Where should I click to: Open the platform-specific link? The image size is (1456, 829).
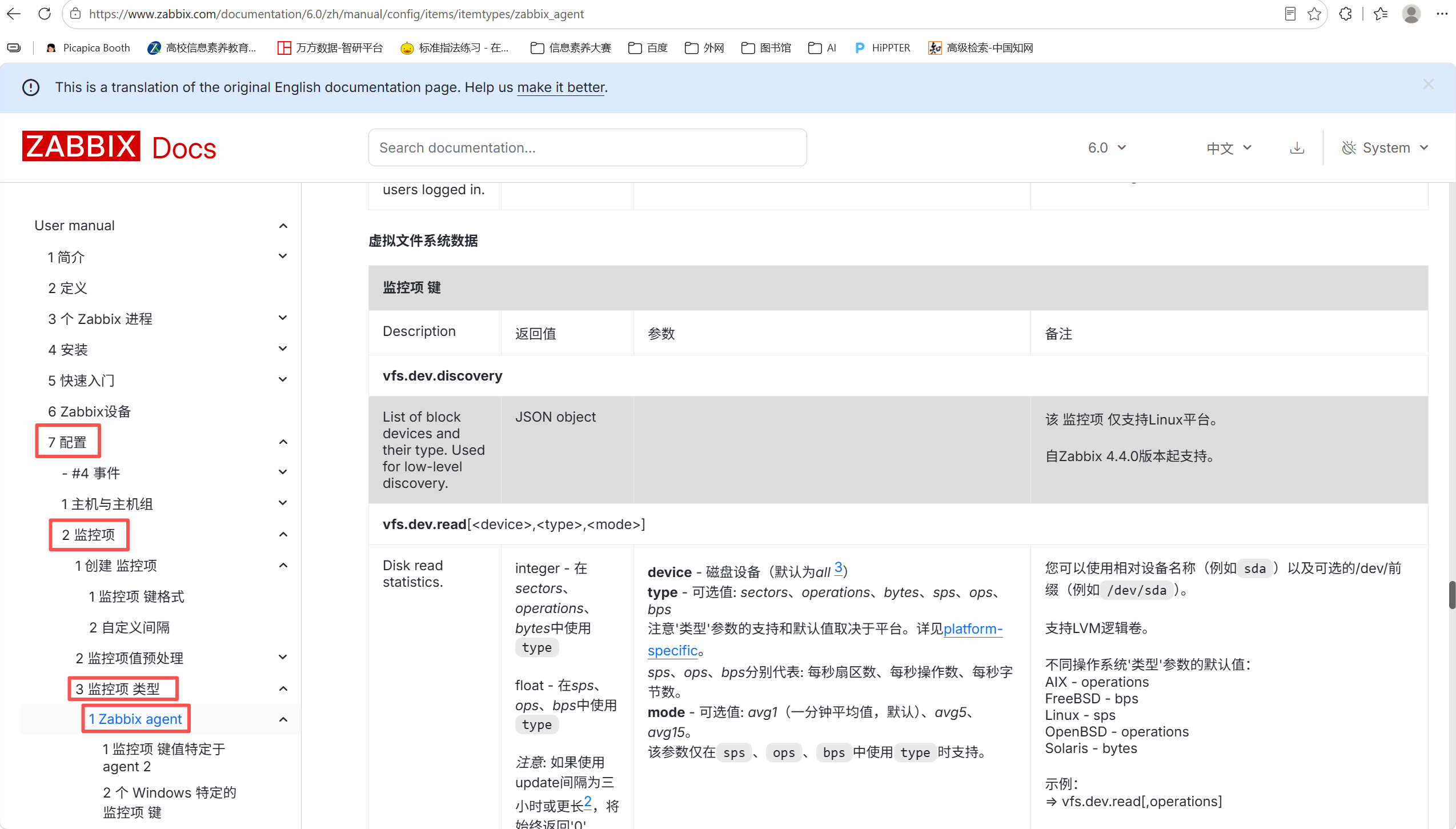[825, 640]
